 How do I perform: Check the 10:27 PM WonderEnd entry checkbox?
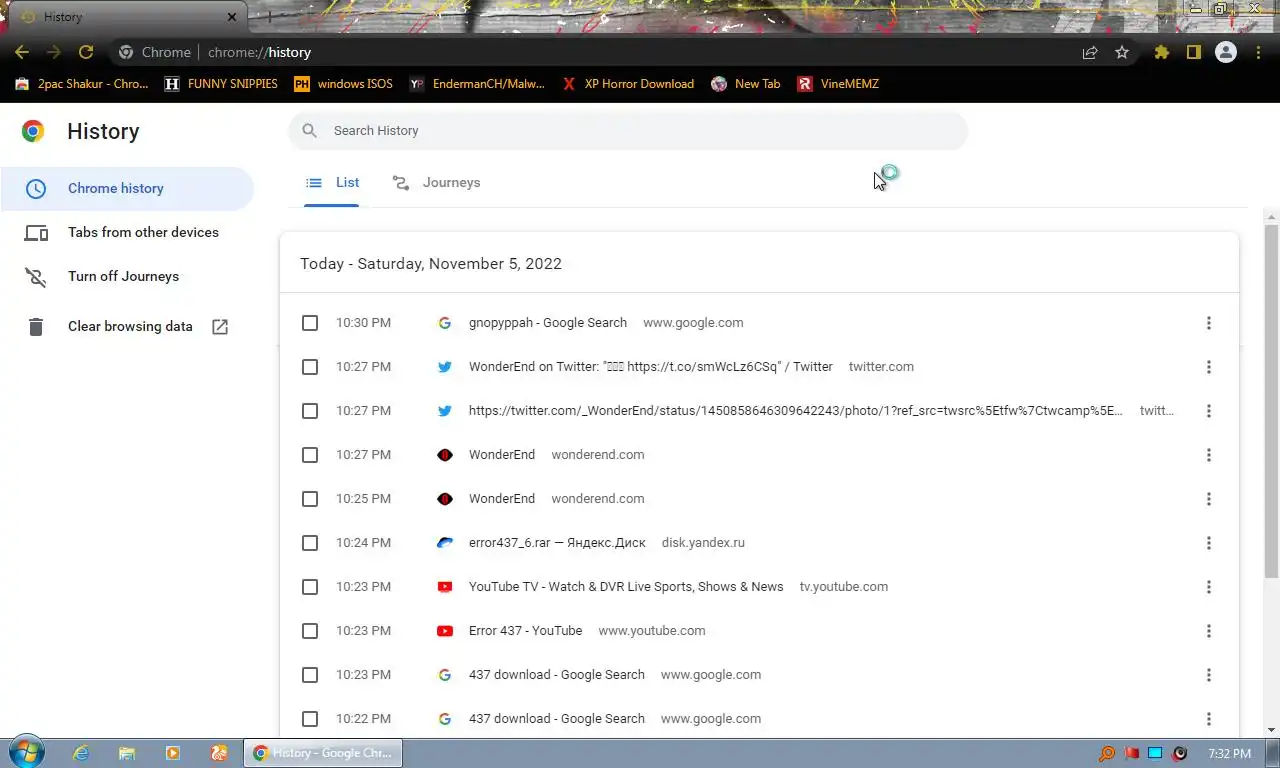(x=310, y=455)
